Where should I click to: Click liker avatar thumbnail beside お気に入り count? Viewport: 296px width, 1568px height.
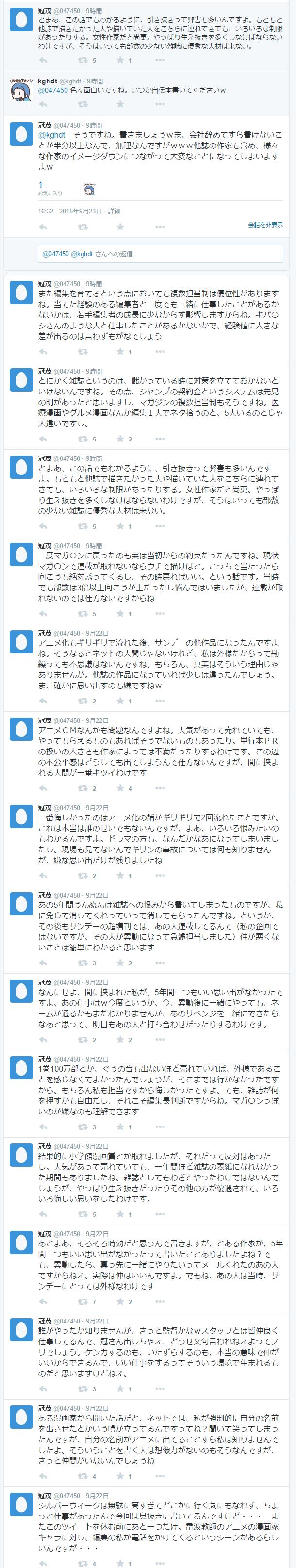click(89, 188)
